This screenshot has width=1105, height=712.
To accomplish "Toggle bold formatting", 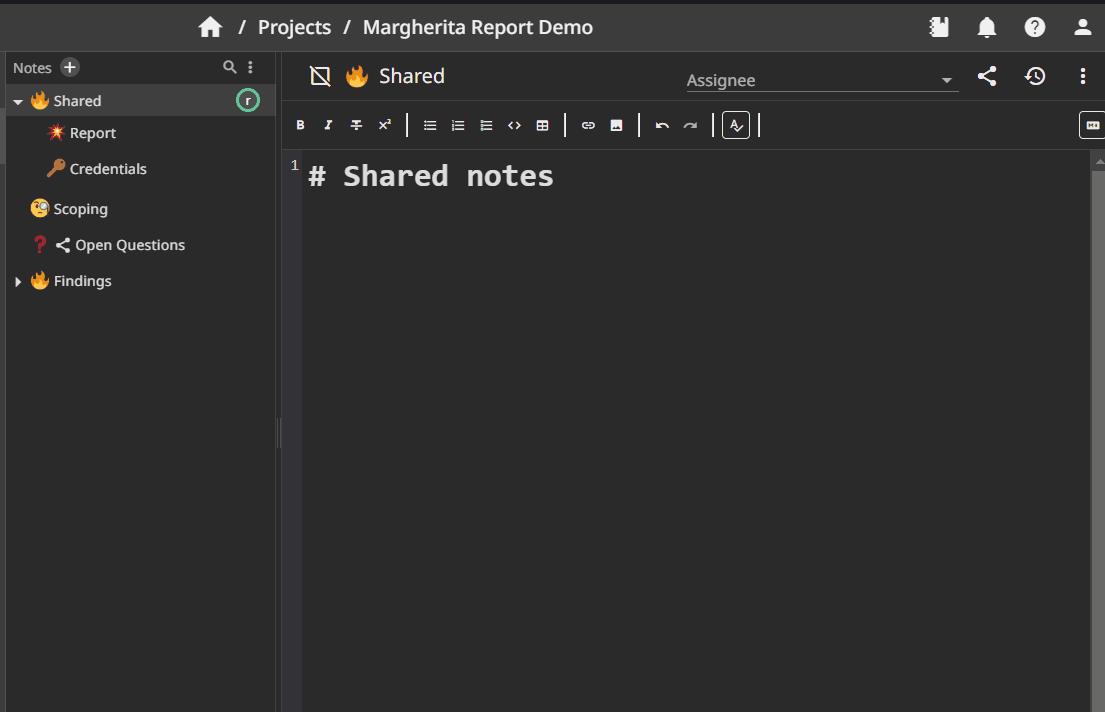I will click(300, 125).
